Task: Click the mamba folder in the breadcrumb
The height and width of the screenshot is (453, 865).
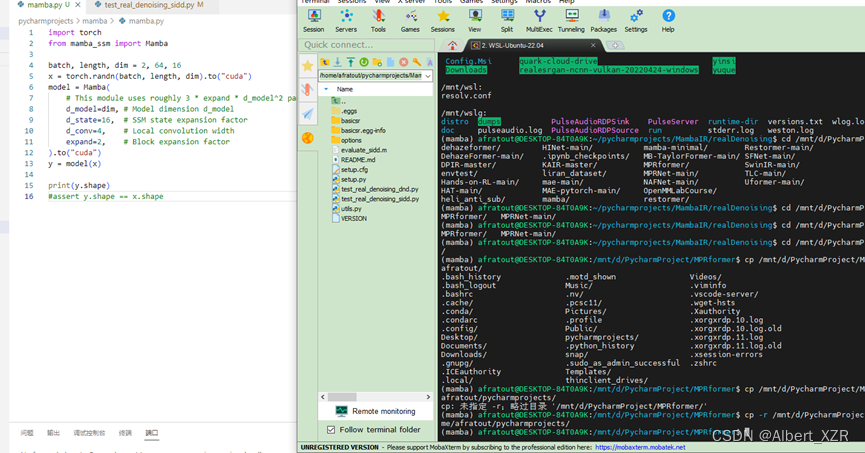Action: pos(95,21)
